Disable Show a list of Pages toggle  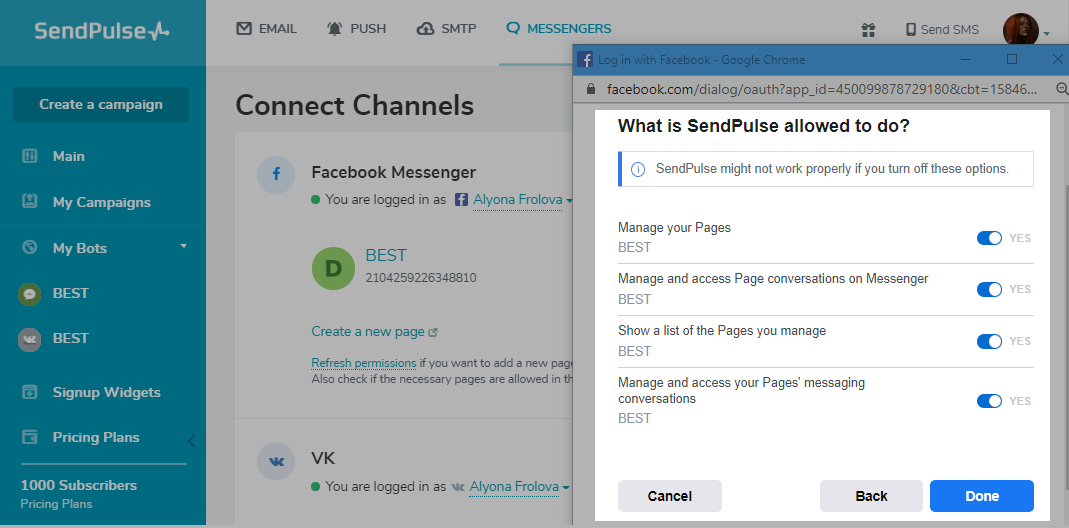[x=988, y=341]
